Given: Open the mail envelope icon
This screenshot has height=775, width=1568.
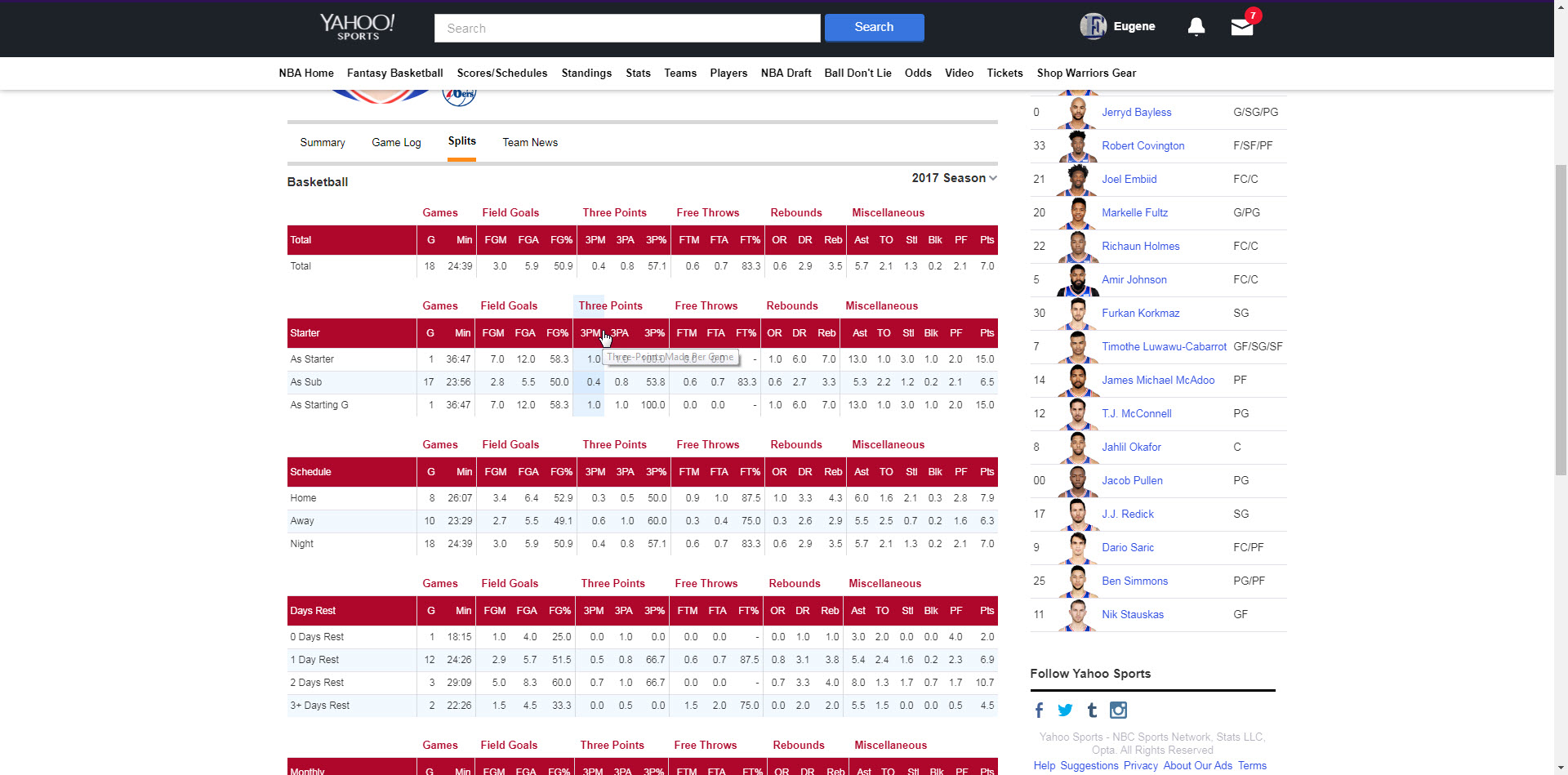Looking at the screenshot, I should tap(1241, 27).
